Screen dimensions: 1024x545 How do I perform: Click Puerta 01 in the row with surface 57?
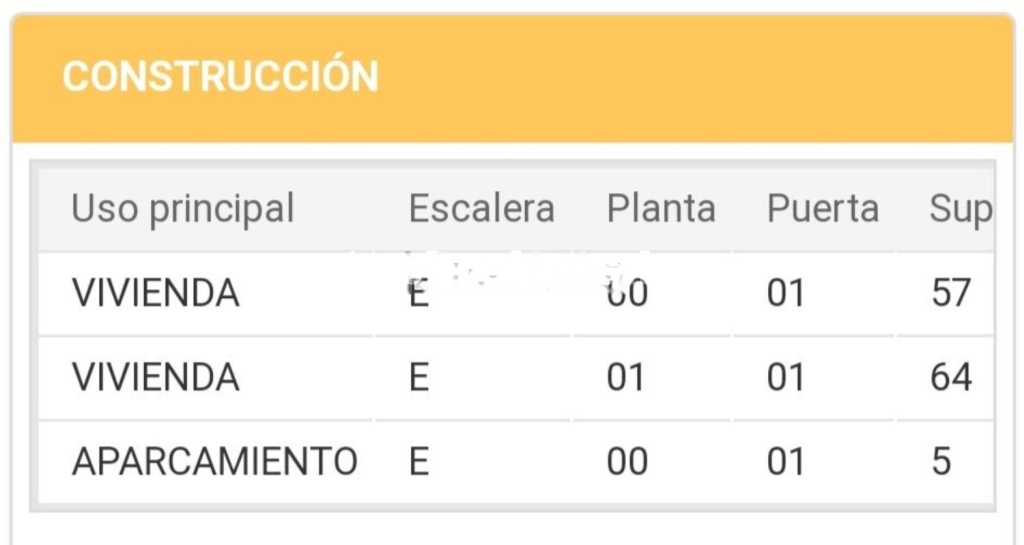click(x=786, y=293)
